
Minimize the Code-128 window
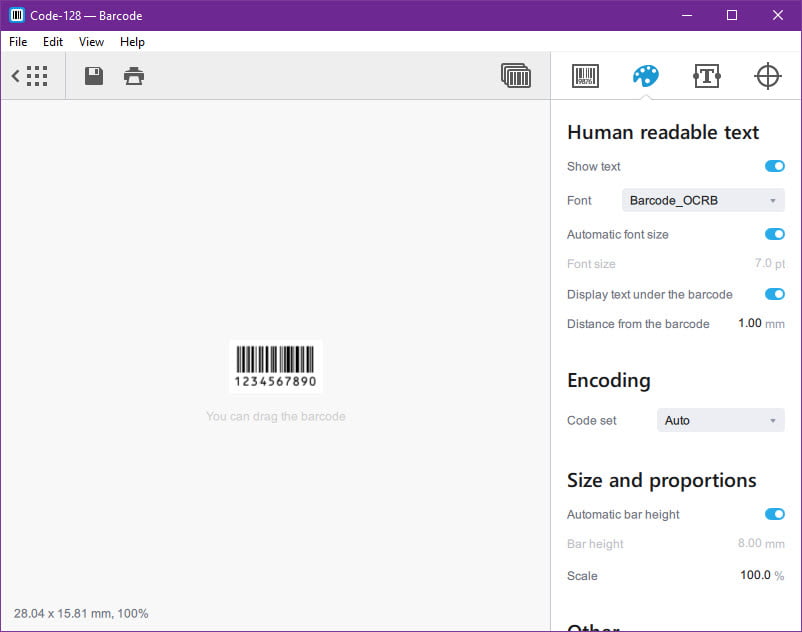(687, 15)
